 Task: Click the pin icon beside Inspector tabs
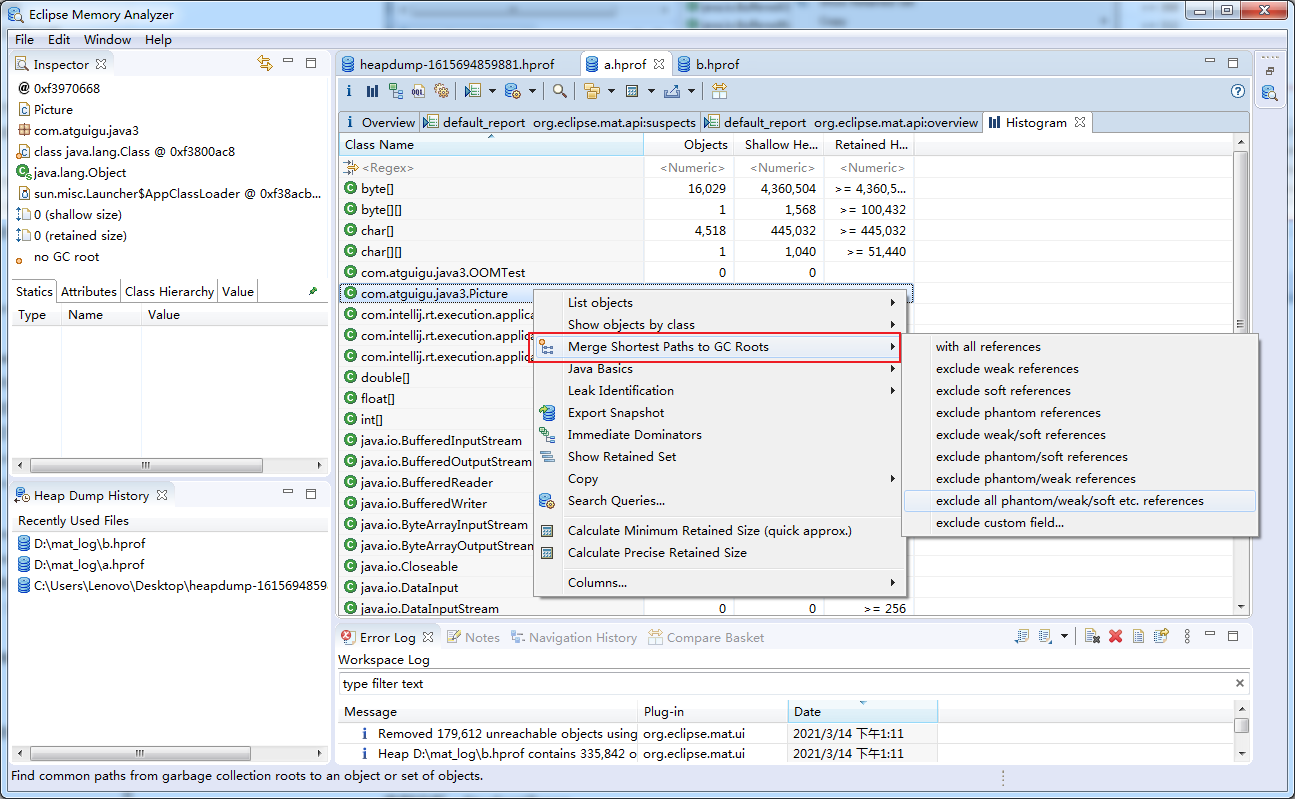coord(313,291)
